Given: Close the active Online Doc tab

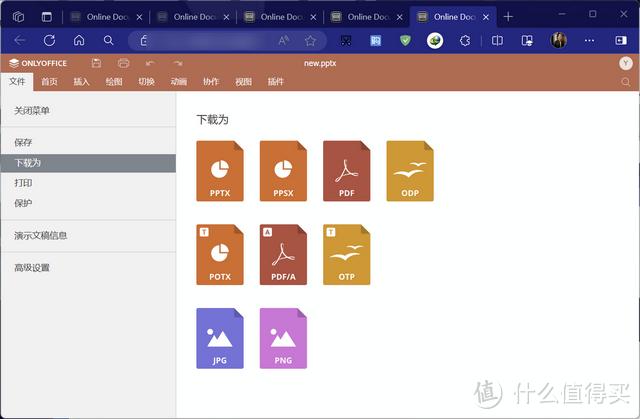Looking at the screenshot, I should pos(486,17).
